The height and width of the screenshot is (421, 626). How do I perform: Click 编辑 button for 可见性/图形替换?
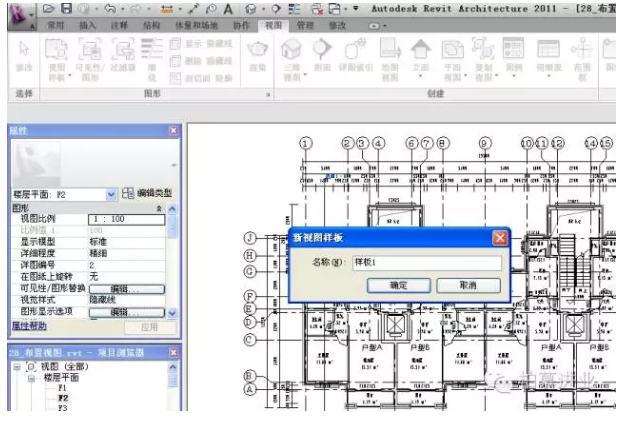tap(127, 289)
